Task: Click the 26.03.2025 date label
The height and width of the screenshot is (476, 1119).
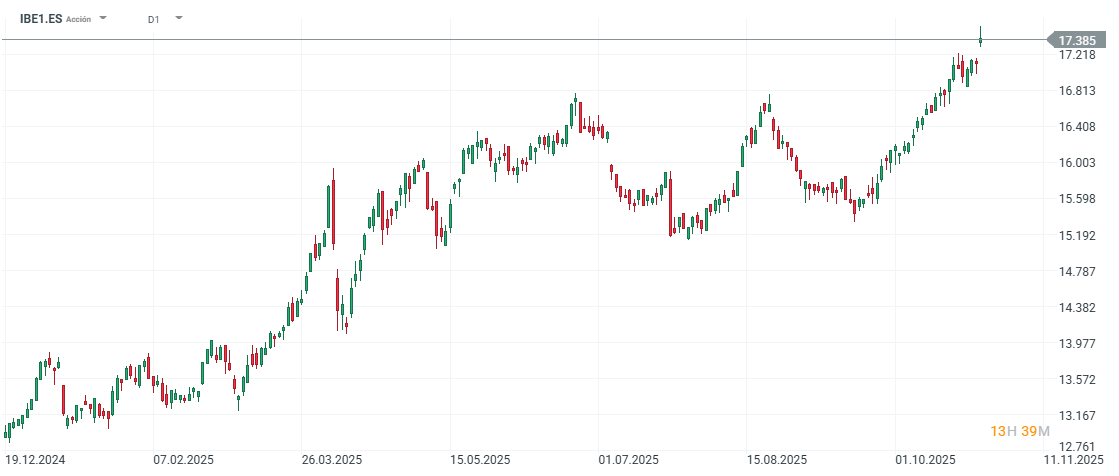Action: click(331, 460)
